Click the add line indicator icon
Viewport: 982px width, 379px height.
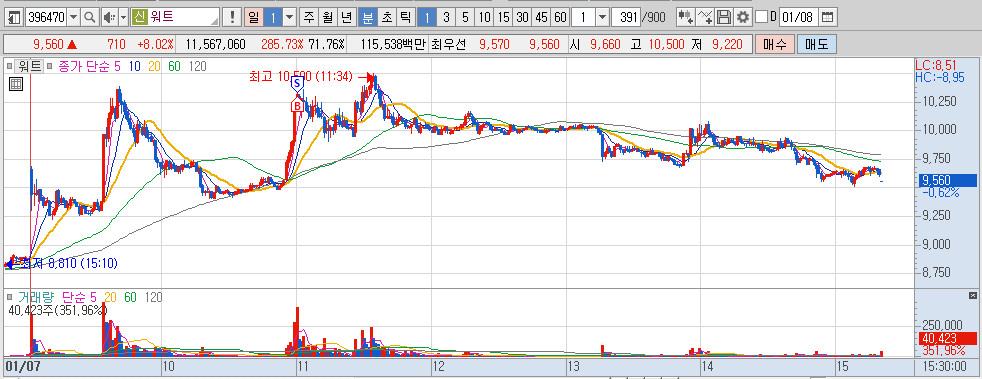[x=705, y=18]
